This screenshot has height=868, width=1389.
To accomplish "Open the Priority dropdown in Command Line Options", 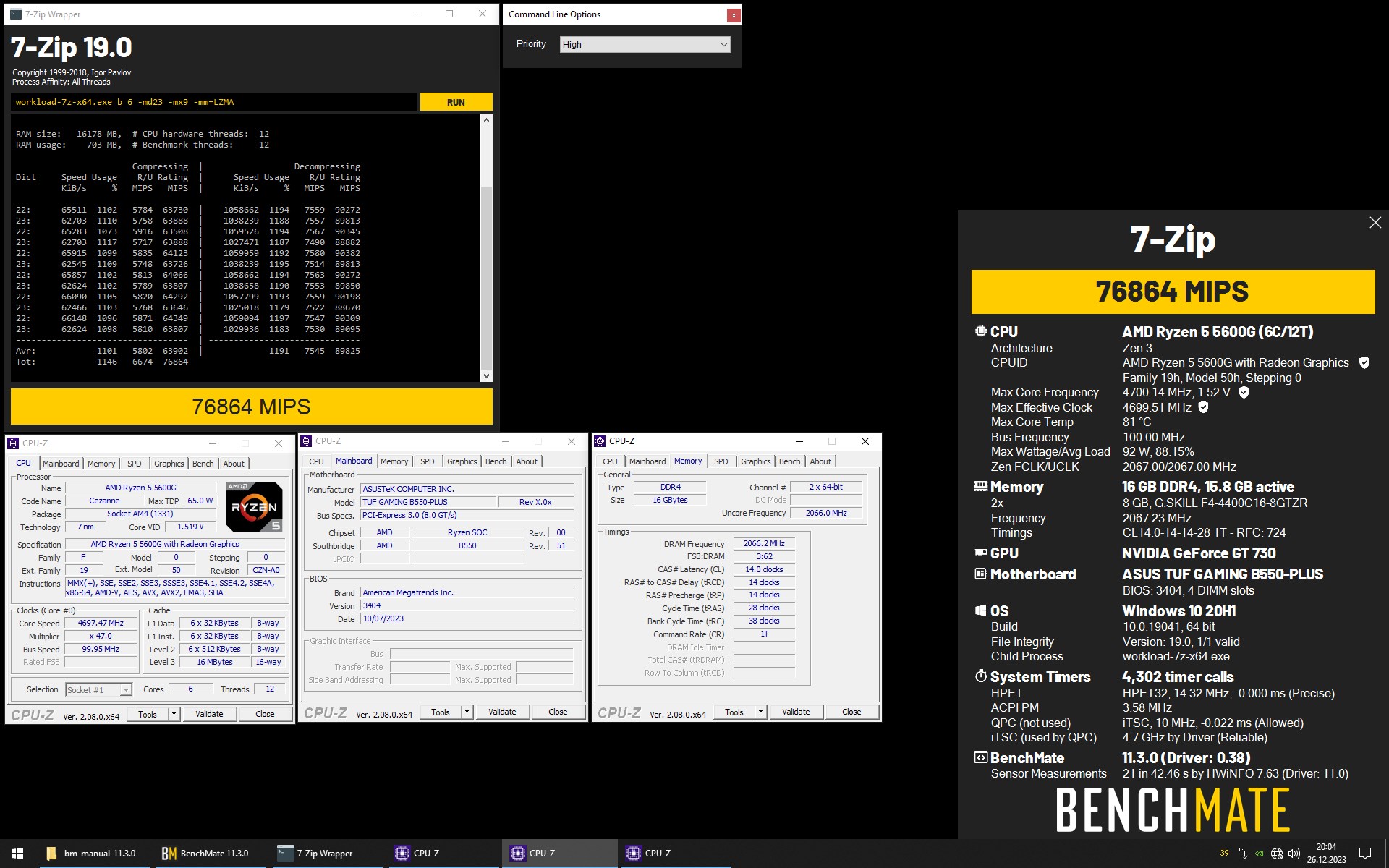I will click(x=645, y=44).
